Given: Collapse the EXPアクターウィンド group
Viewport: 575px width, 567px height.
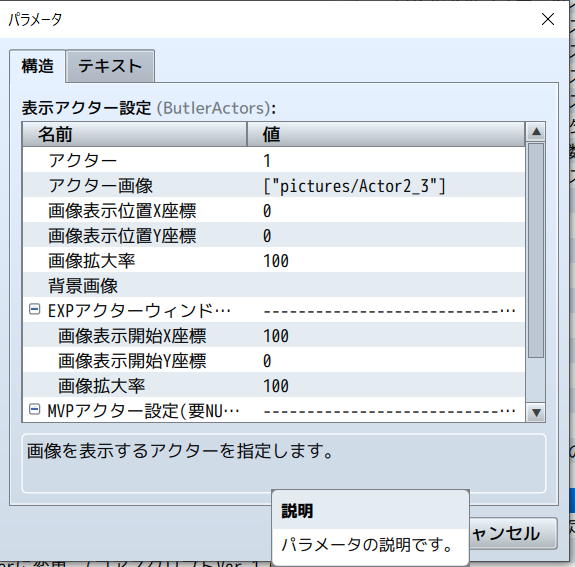Looking at the screenshot, I should [34, 310].
